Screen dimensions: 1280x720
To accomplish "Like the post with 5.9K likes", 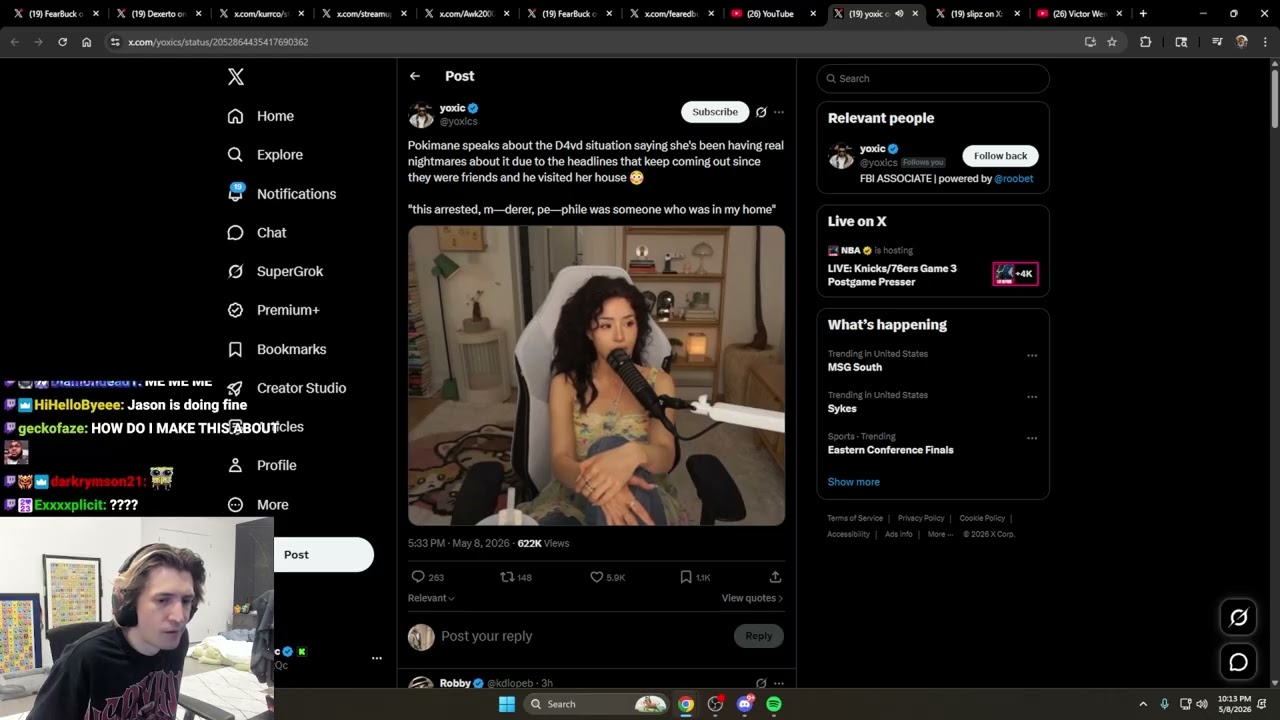I will click(x=596, y=577).
